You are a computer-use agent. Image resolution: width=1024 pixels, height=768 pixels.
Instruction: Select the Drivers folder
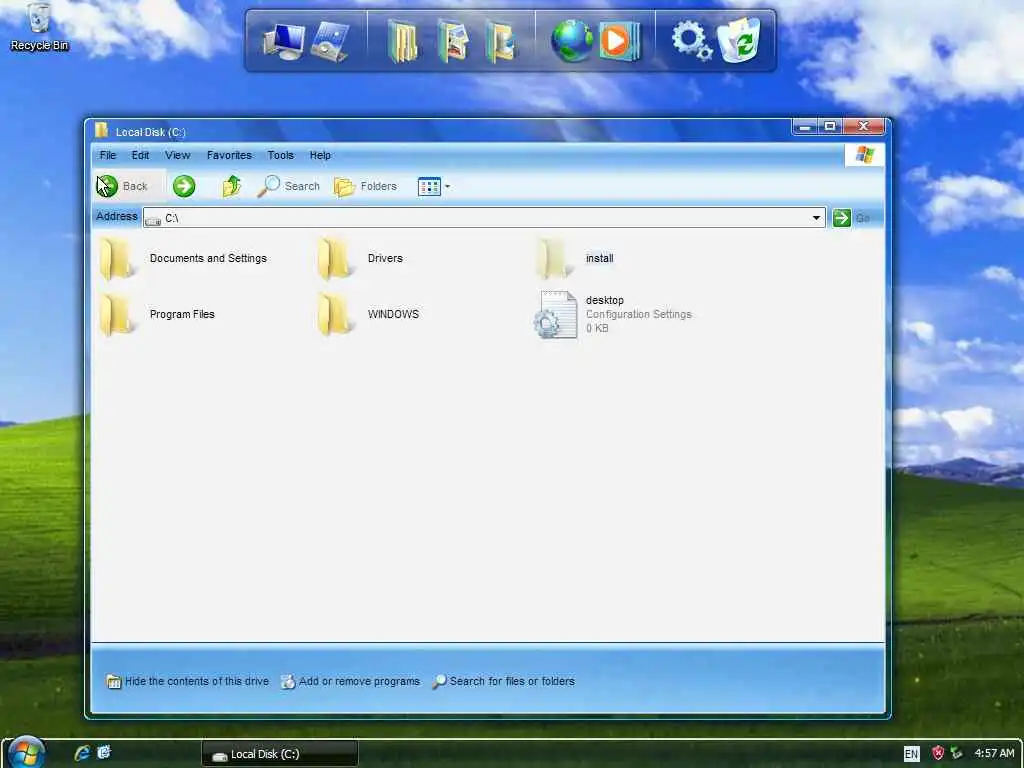click(360, 259)
